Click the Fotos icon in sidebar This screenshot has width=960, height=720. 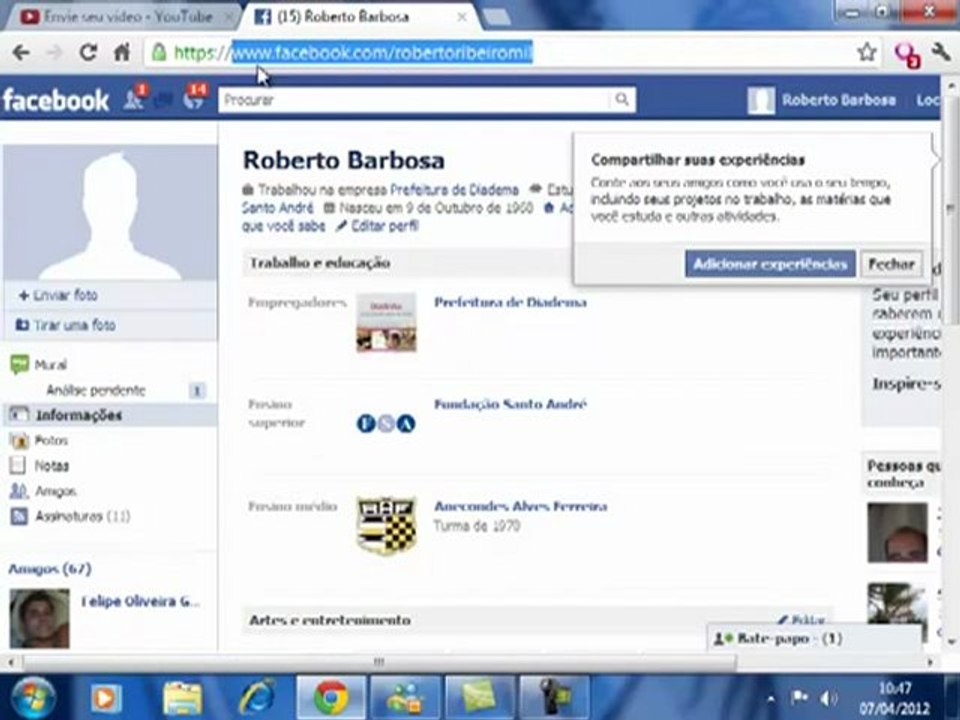coord(20,440)
